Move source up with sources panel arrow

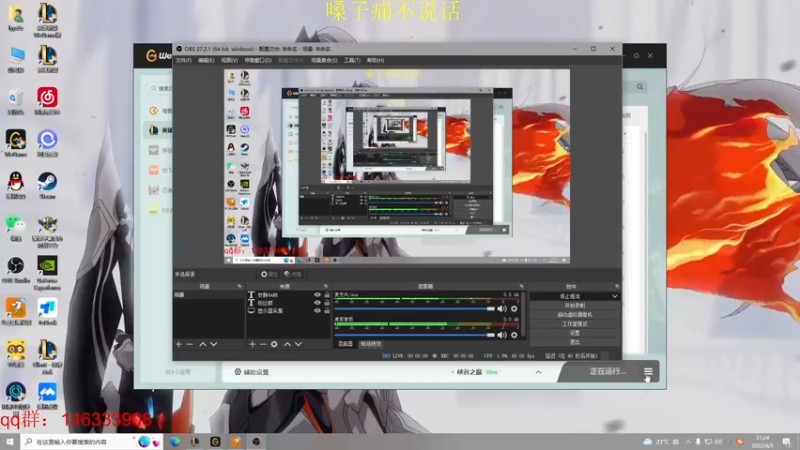tap(287, 344)
